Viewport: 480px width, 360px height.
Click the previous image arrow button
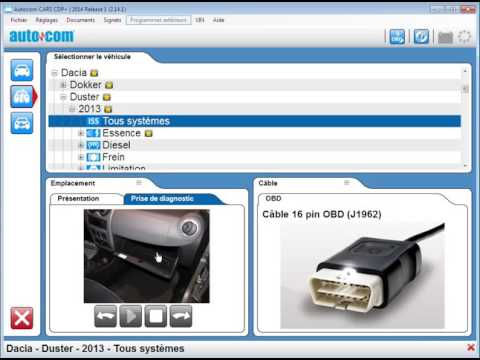(106, 316)
